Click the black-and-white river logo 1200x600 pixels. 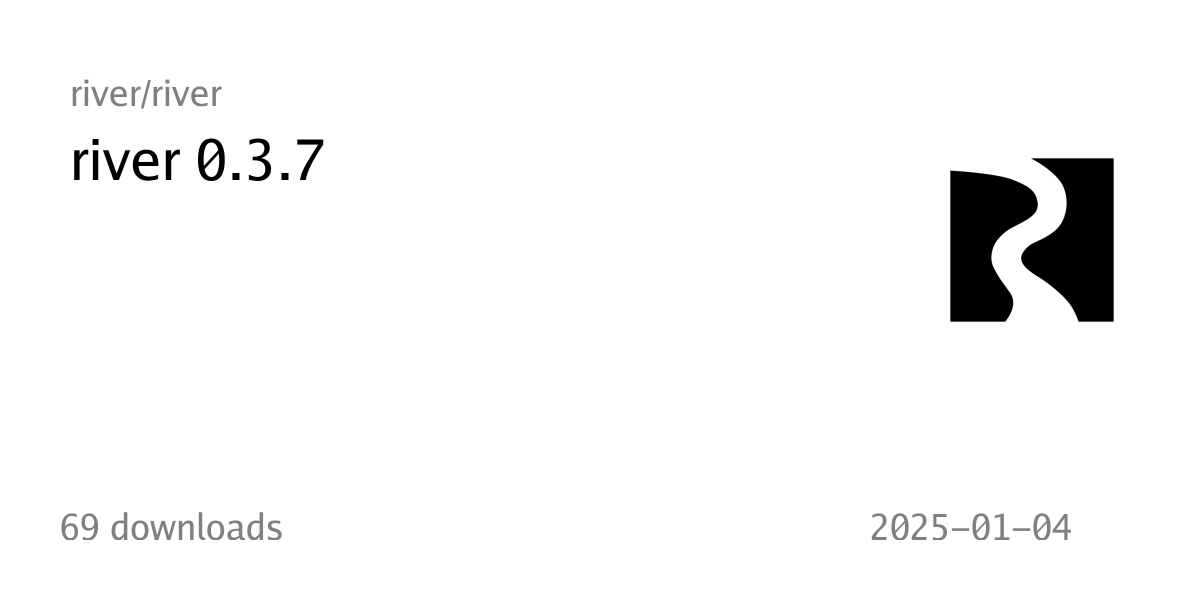[x=1031, y=240]
